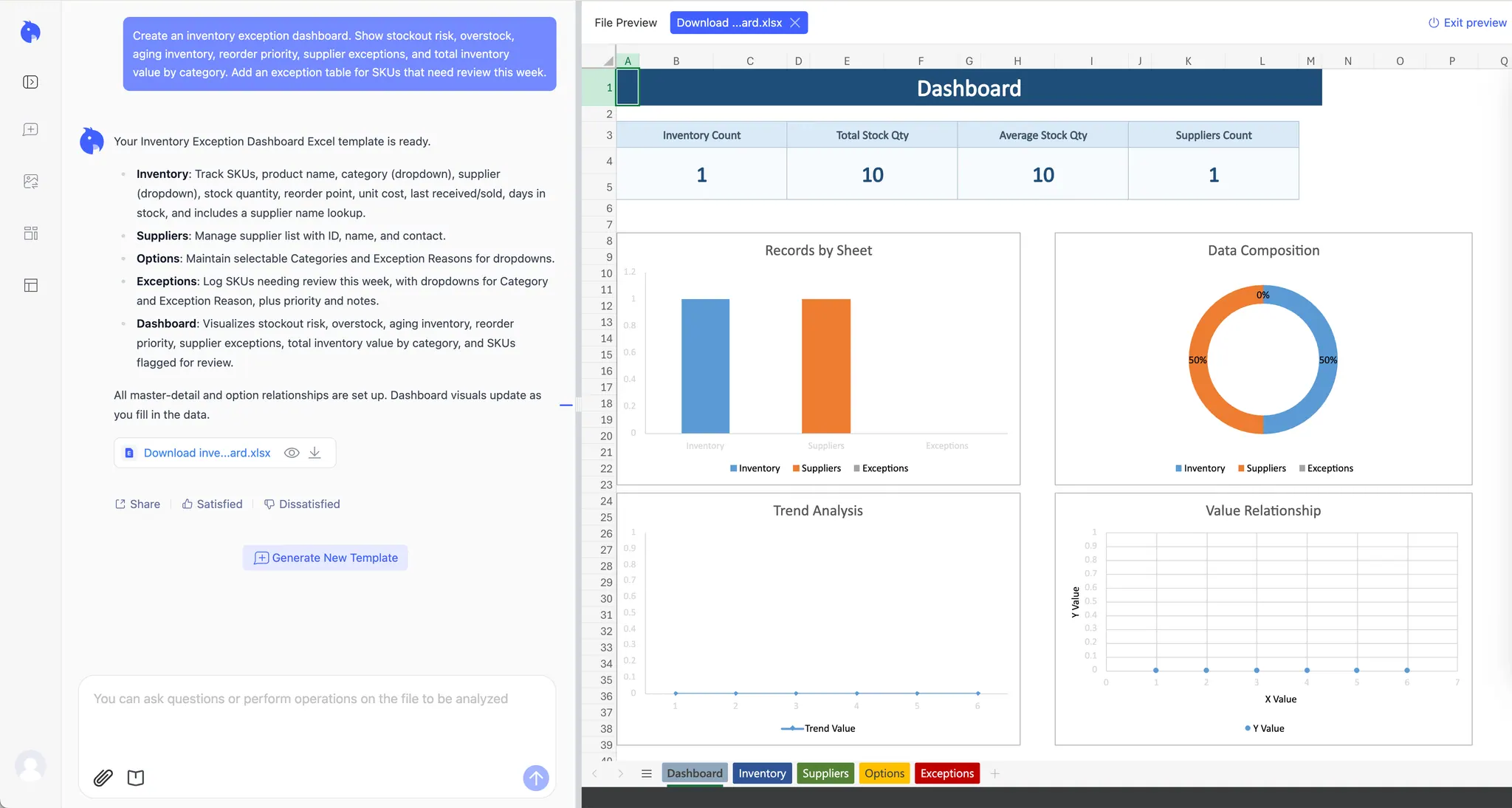
Task: Toggle the sidebar panel icon
Action: click(x=30, y=82)
